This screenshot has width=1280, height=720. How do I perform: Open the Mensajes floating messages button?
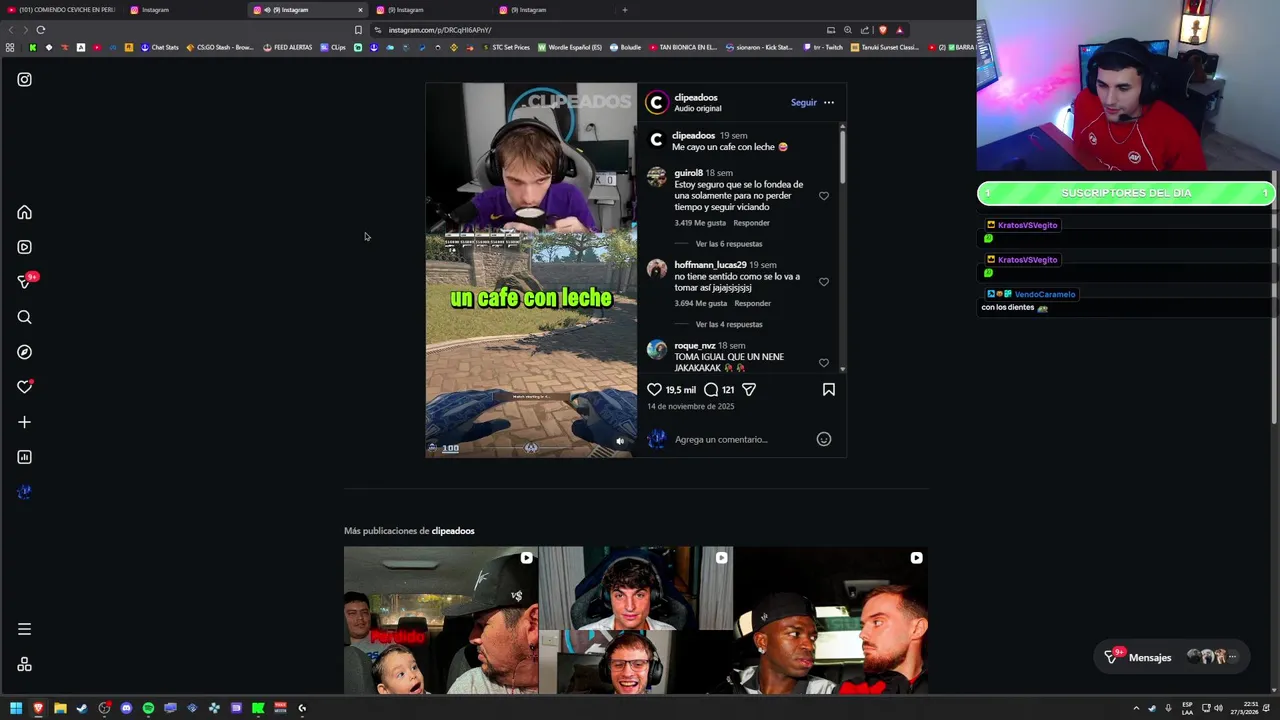[x=1171, y=657]
